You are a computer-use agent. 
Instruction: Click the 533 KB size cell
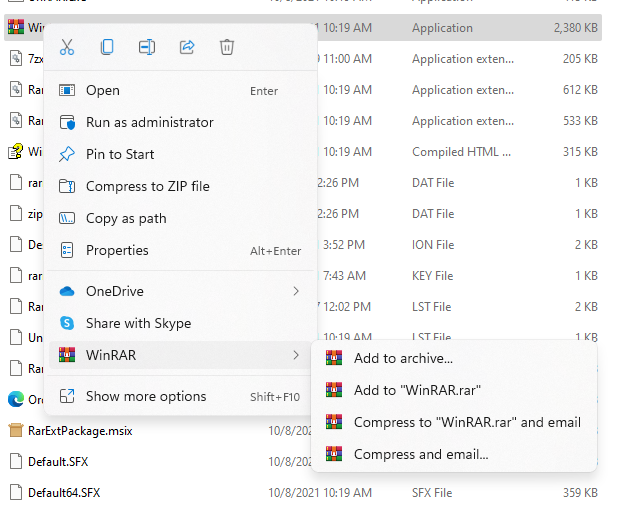(580, 121)
